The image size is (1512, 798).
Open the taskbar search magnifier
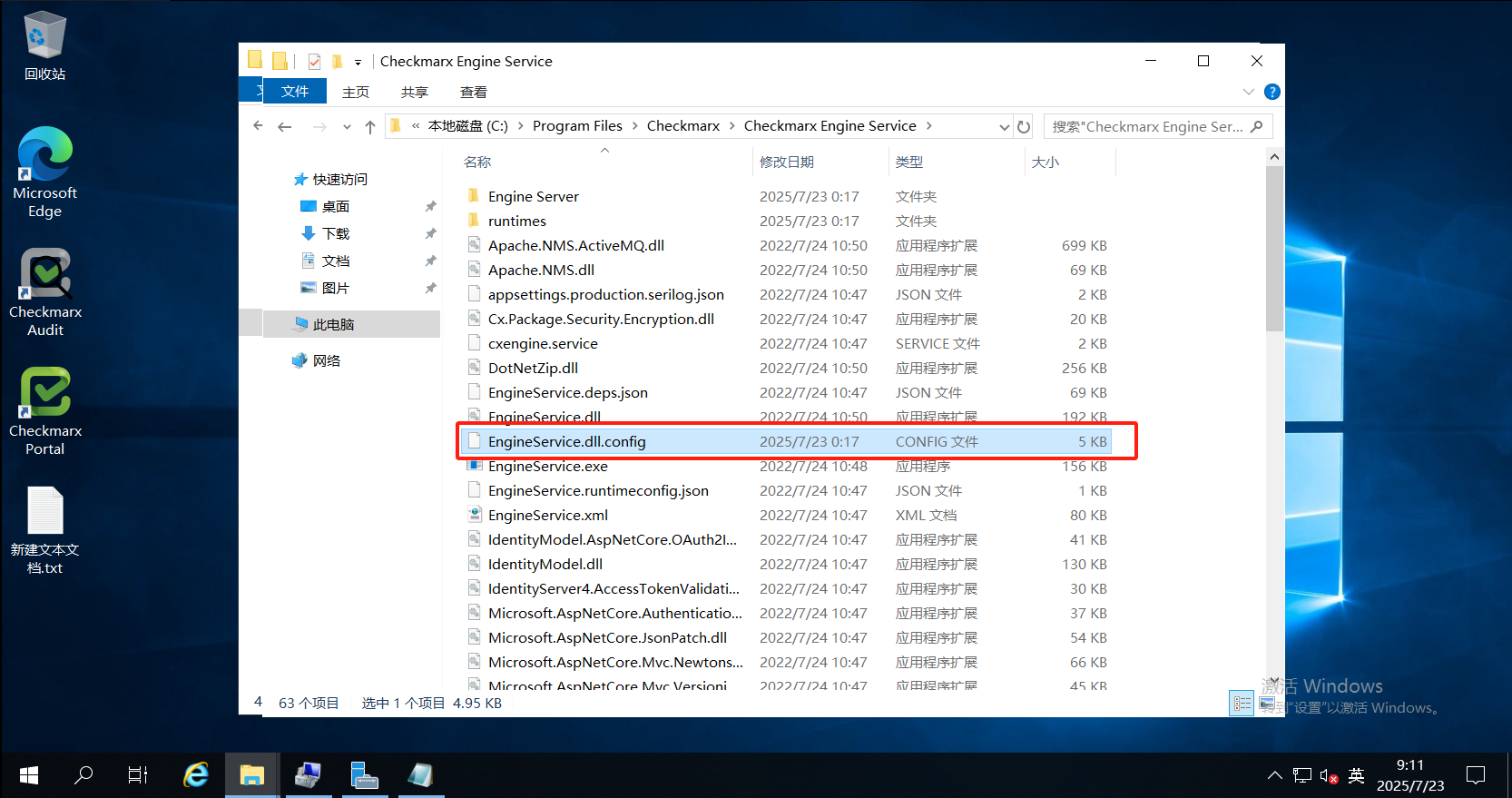83,775
